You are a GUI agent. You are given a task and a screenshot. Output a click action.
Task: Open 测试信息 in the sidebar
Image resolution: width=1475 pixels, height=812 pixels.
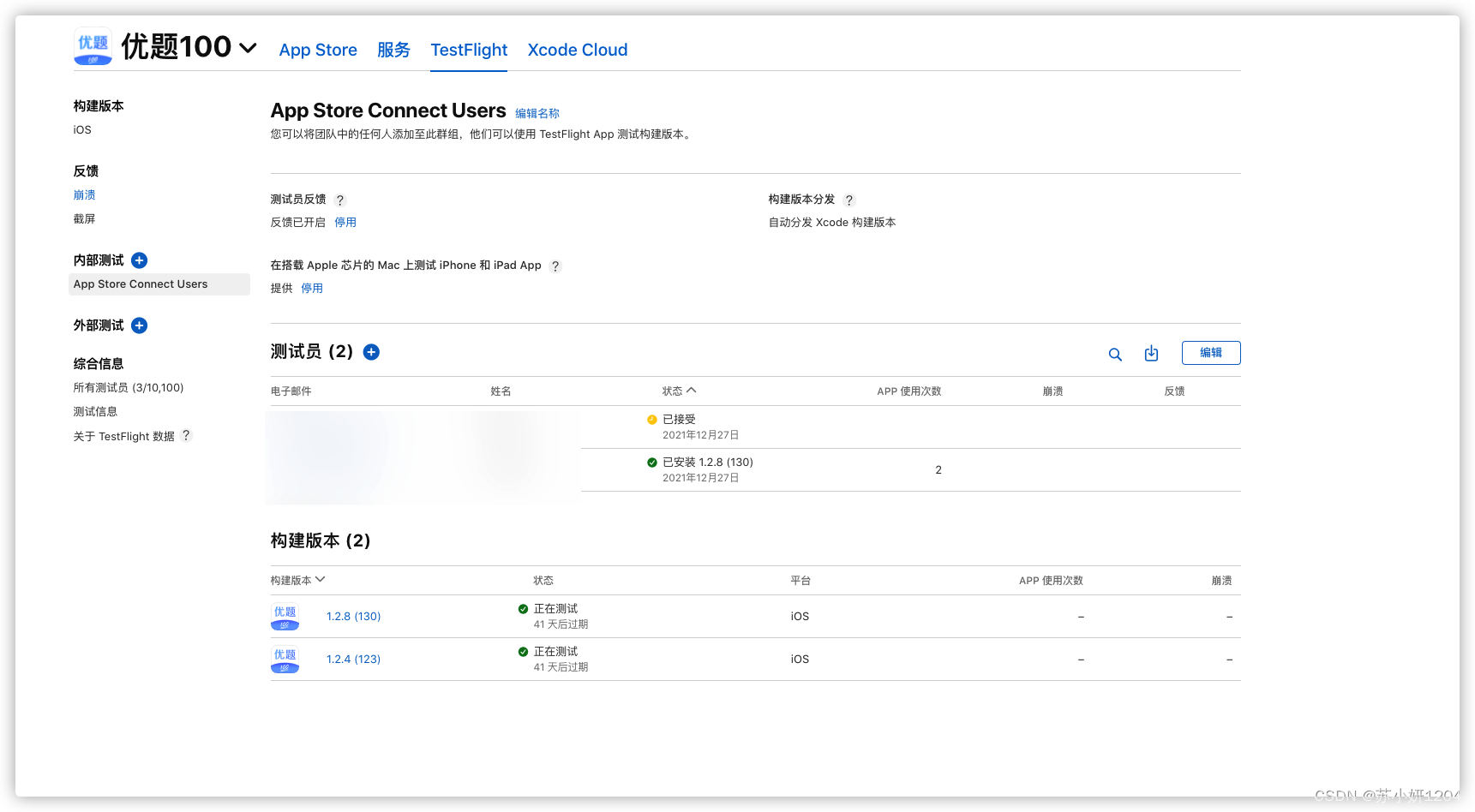(x=95, y=412)
